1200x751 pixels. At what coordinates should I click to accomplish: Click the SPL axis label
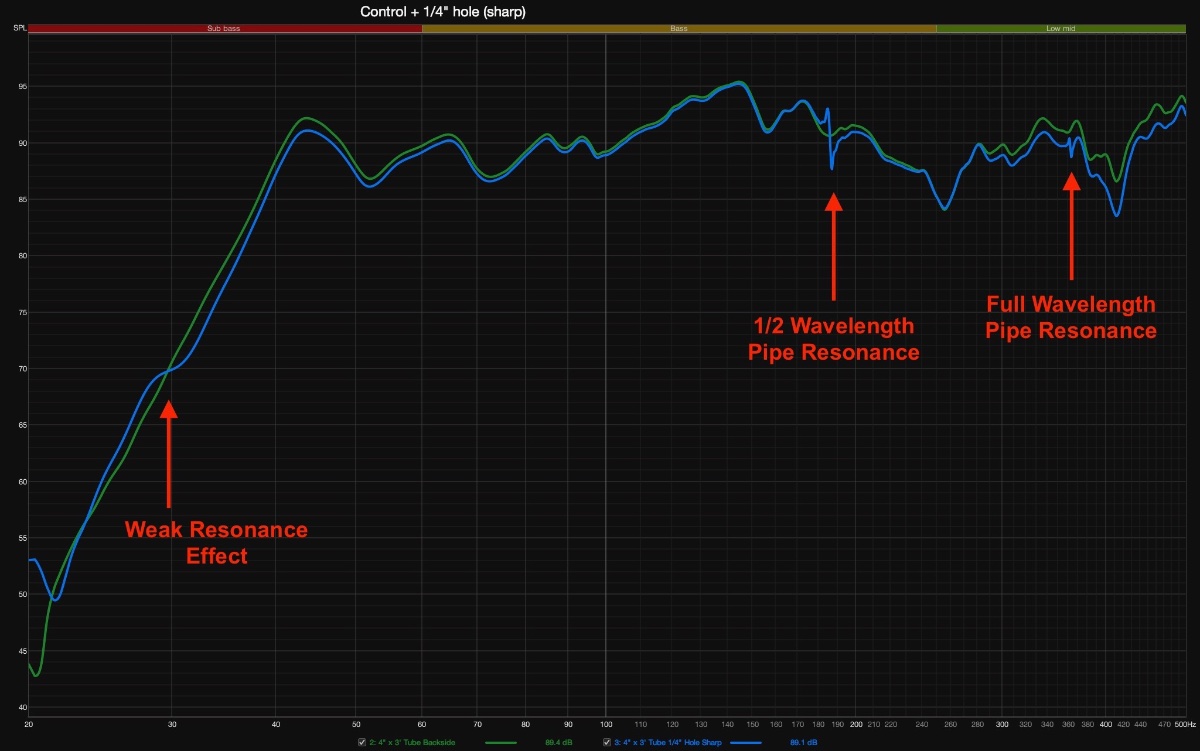19,29
